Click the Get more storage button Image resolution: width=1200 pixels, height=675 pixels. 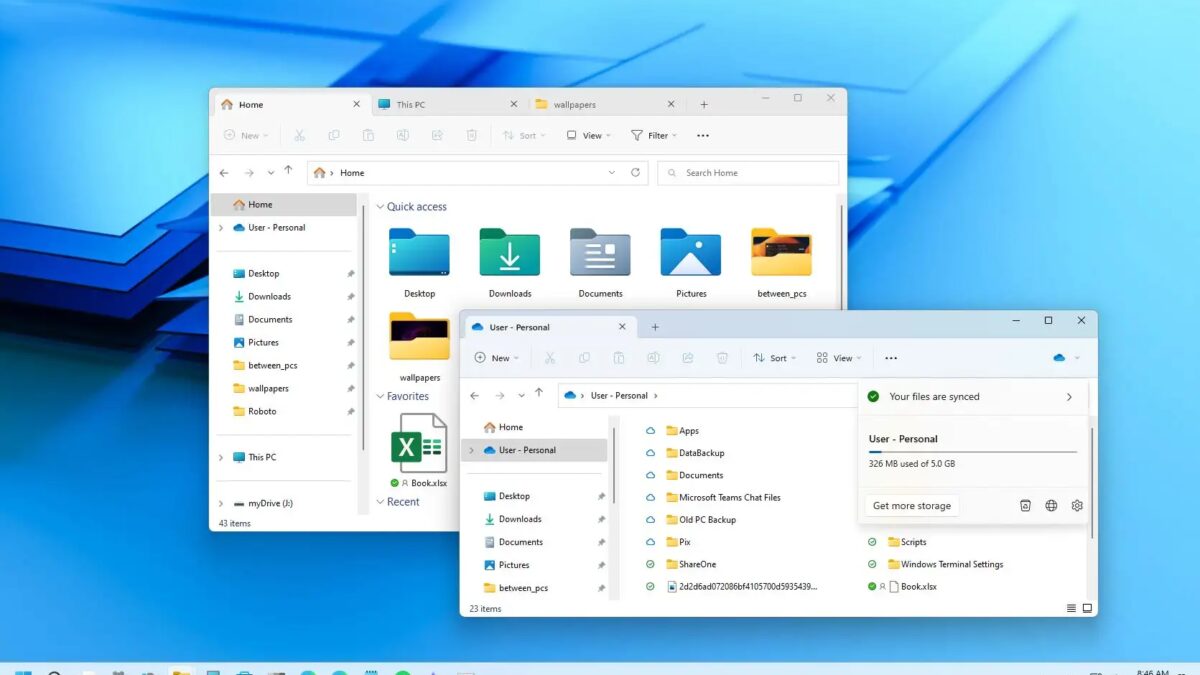pos(911,506)
